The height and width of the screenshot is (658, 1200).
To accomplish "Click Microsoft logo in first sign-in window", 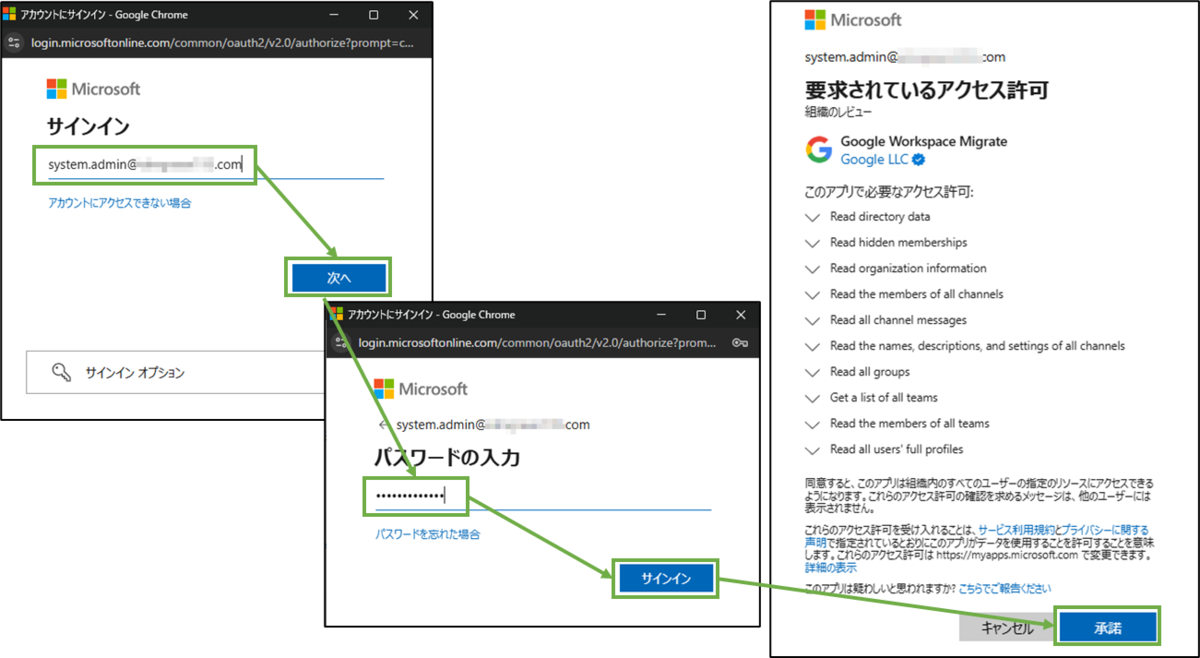I will point(93,89).
